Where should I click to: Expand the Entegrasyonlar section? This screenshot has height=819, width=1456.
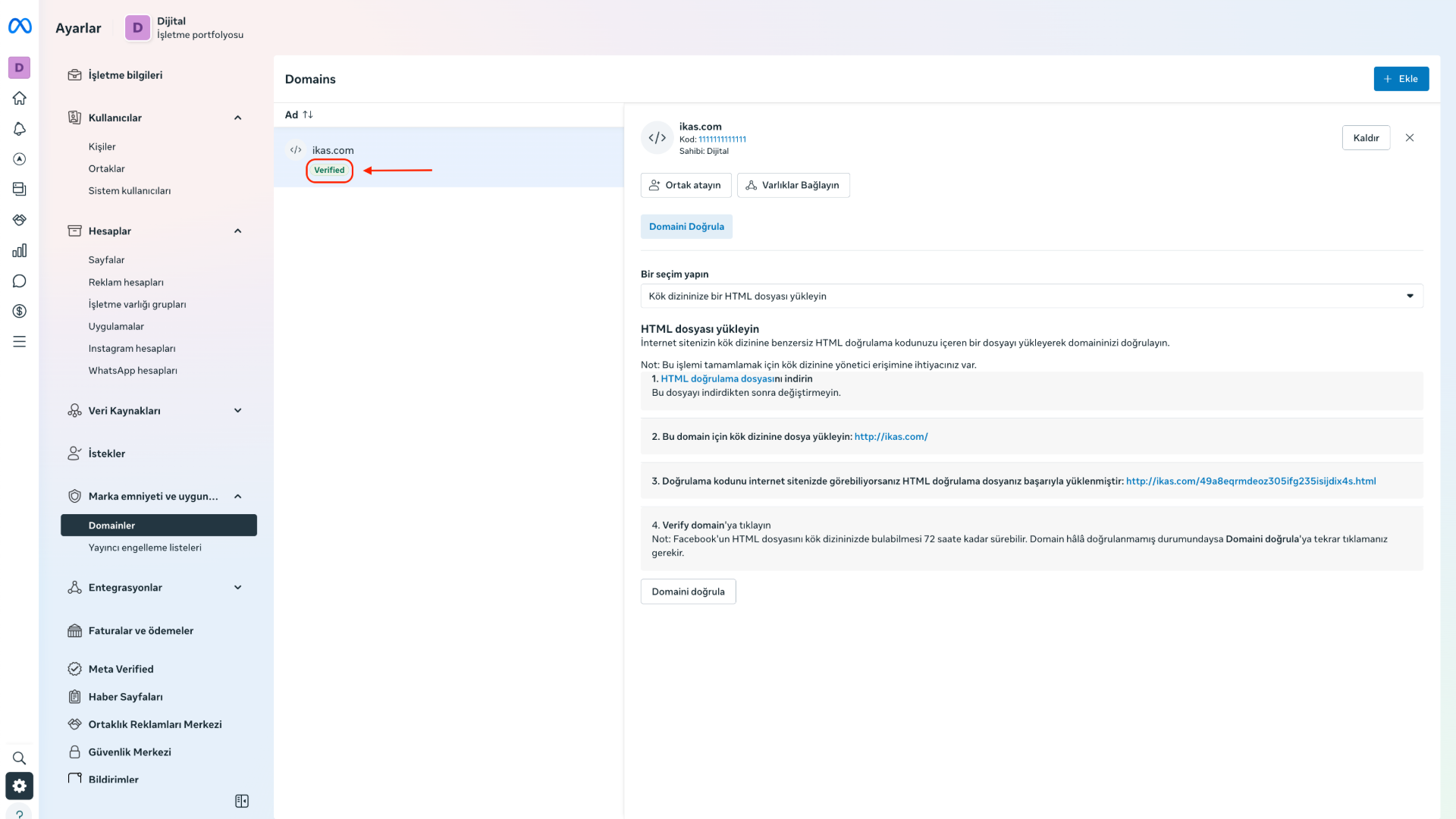pyautogui.click(x=237, y=587)
